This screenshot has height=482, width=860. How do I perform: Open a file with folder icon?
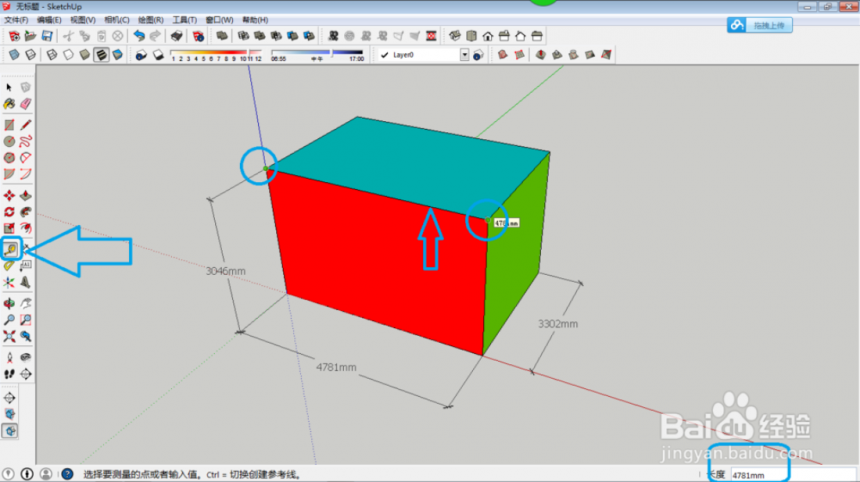[x=31, y=36]
